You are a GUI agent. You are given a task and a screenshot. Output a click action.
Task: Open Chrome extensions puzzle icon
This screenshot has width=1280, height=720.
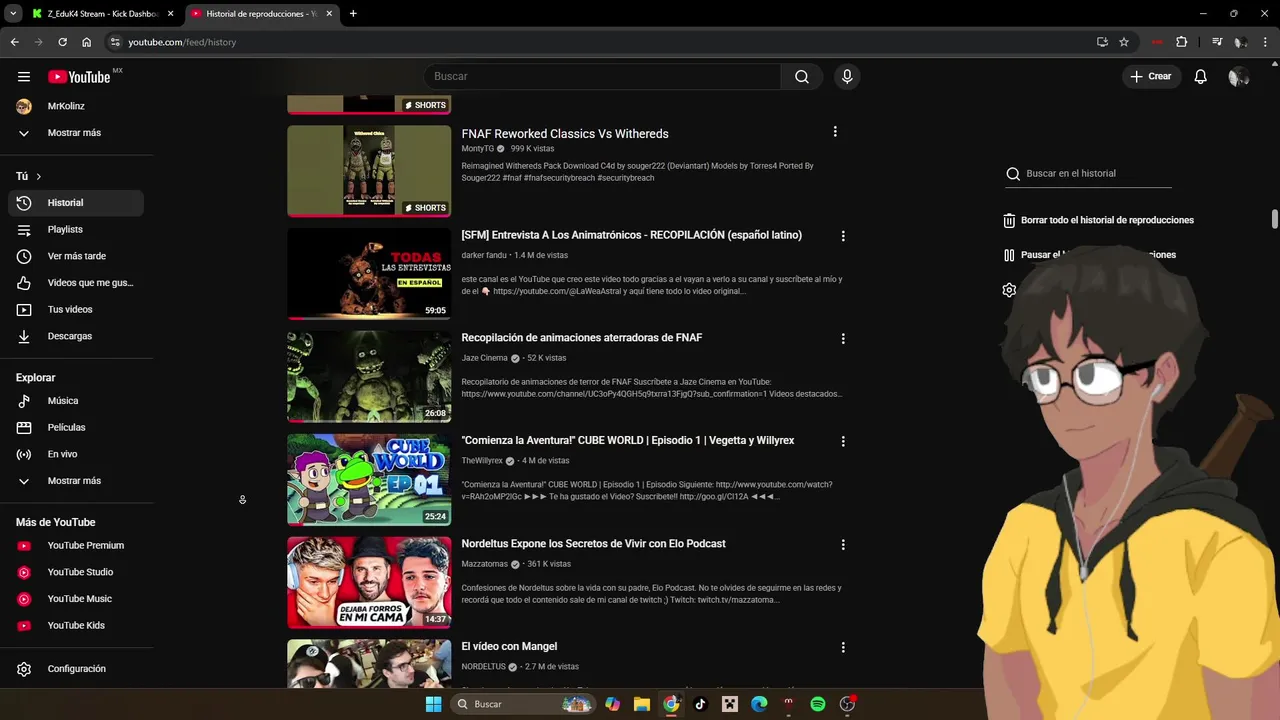[x=1182, y=42]
